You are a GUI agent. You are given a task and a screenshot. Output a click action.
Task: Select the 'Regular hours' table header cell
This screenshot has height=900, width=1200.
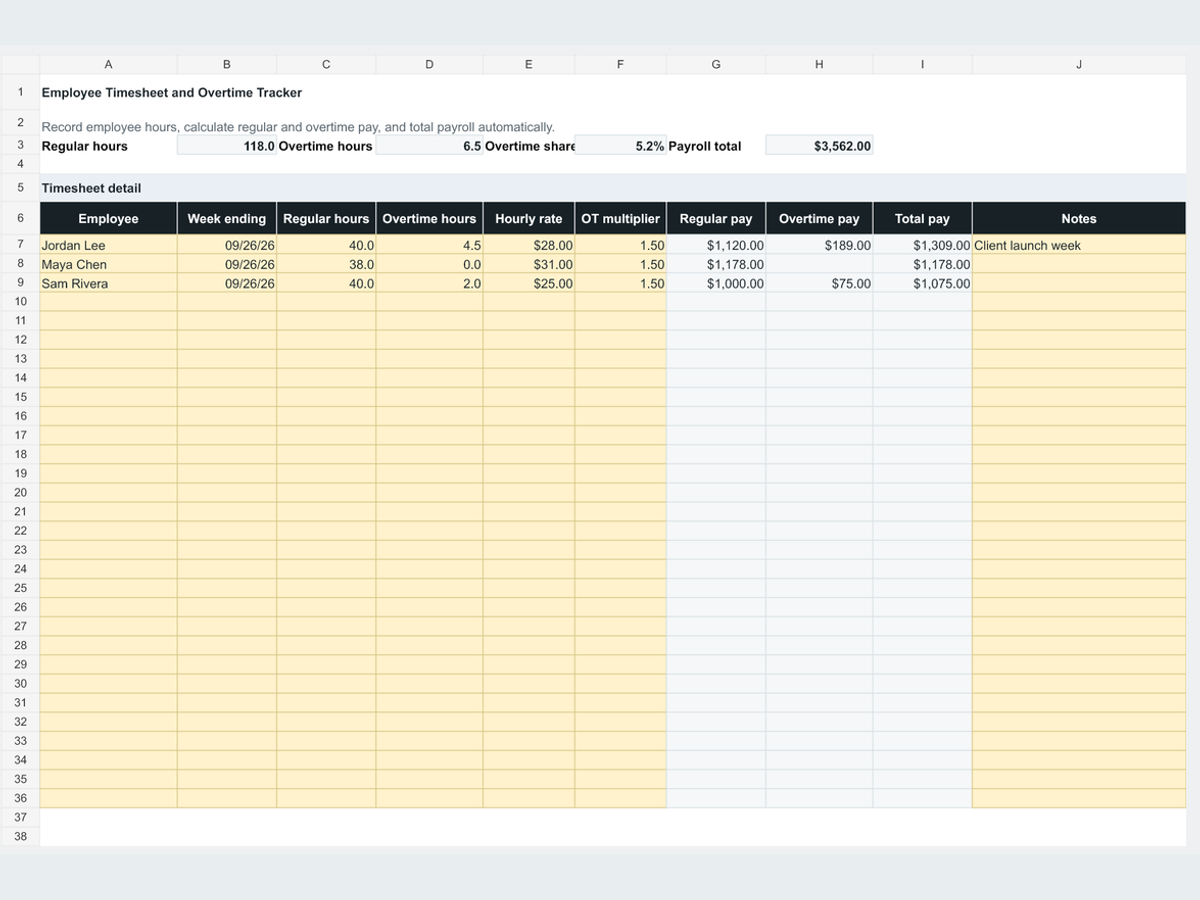326,219
